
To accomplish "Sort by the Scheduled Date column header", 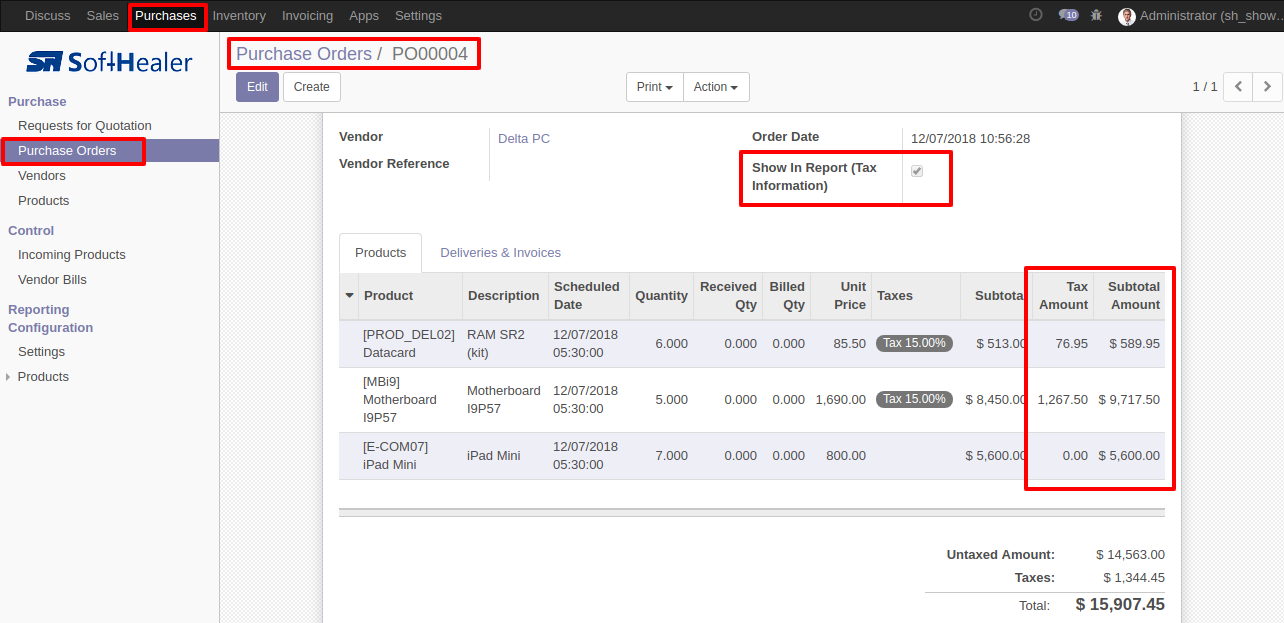I will coord(587,296).
